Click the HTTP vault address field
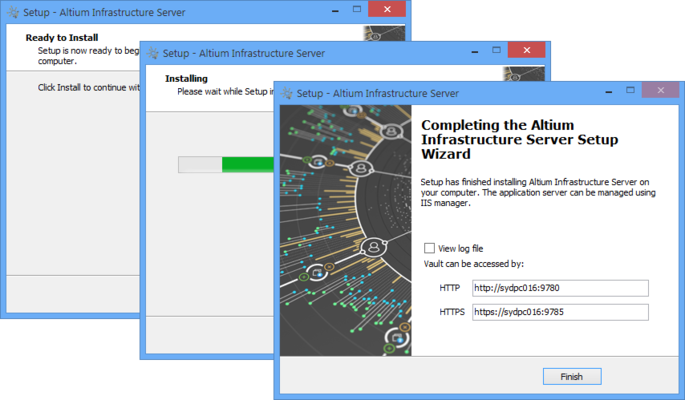The height and width of the screenshot is (400, 685). tap(560, 288)
